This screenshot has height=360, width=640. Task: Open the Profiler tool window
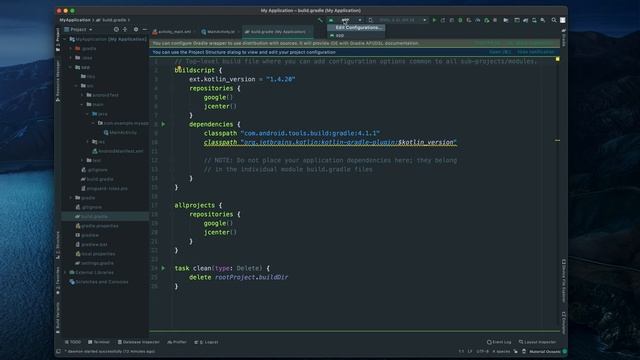coord(177,342)
